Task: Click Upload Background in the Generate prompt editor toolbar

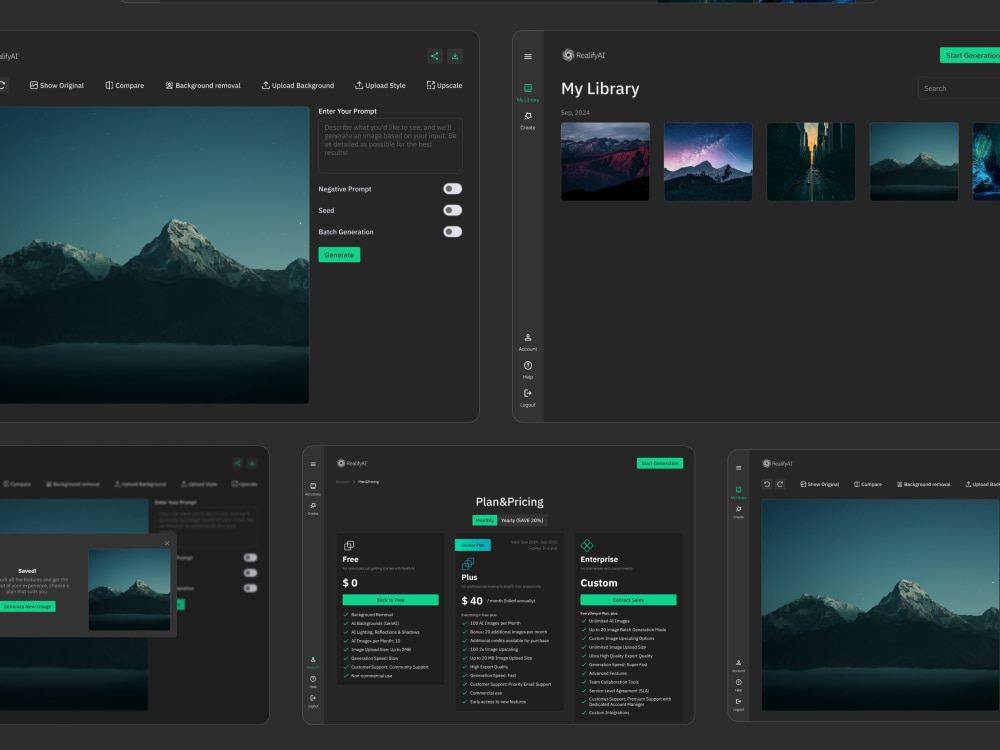Action: [x=298, y=85]
